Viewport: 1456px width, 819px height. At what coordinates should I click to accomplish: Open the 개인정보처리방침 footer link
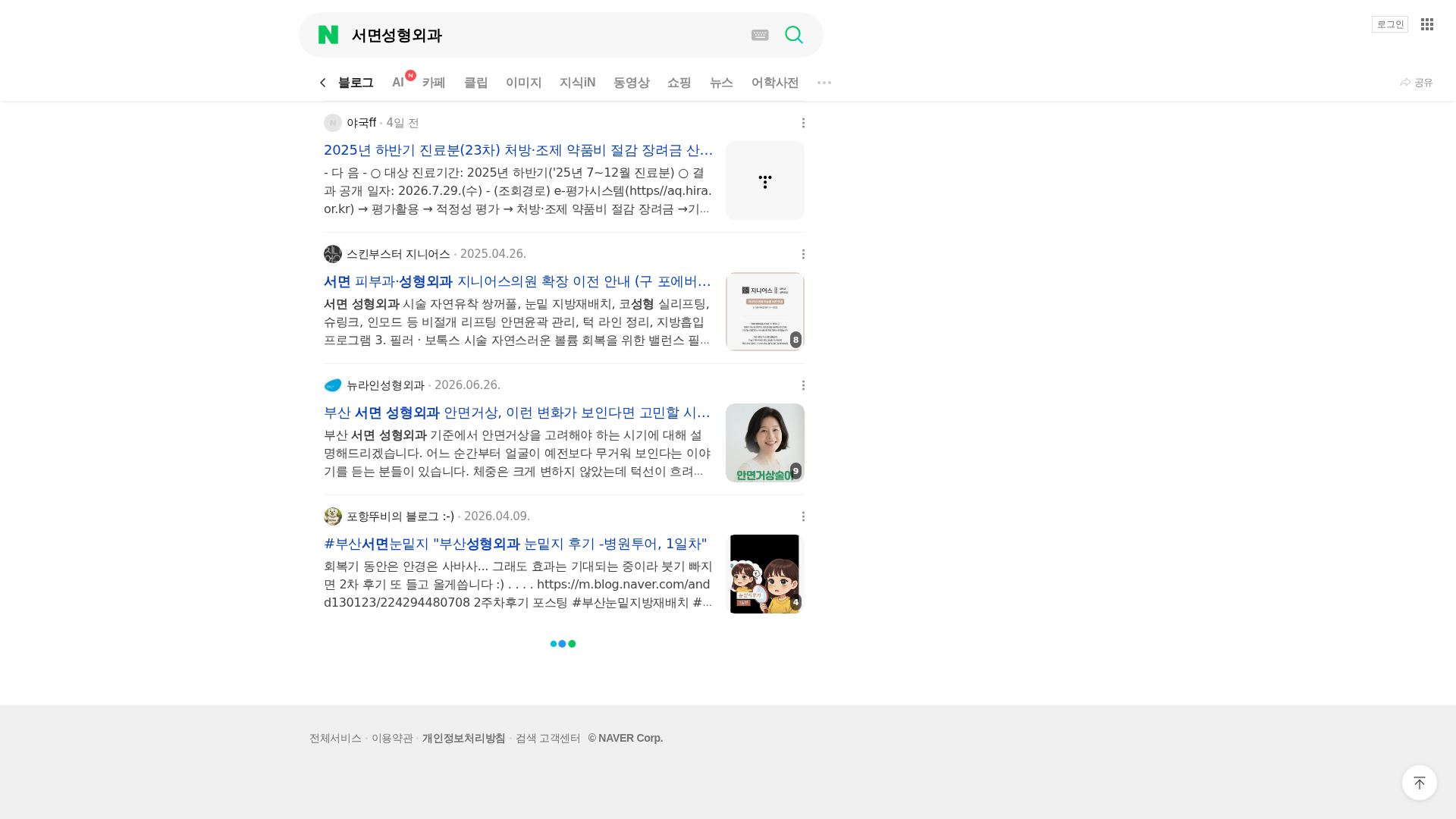pyautogui.click(x=463, y=739)
